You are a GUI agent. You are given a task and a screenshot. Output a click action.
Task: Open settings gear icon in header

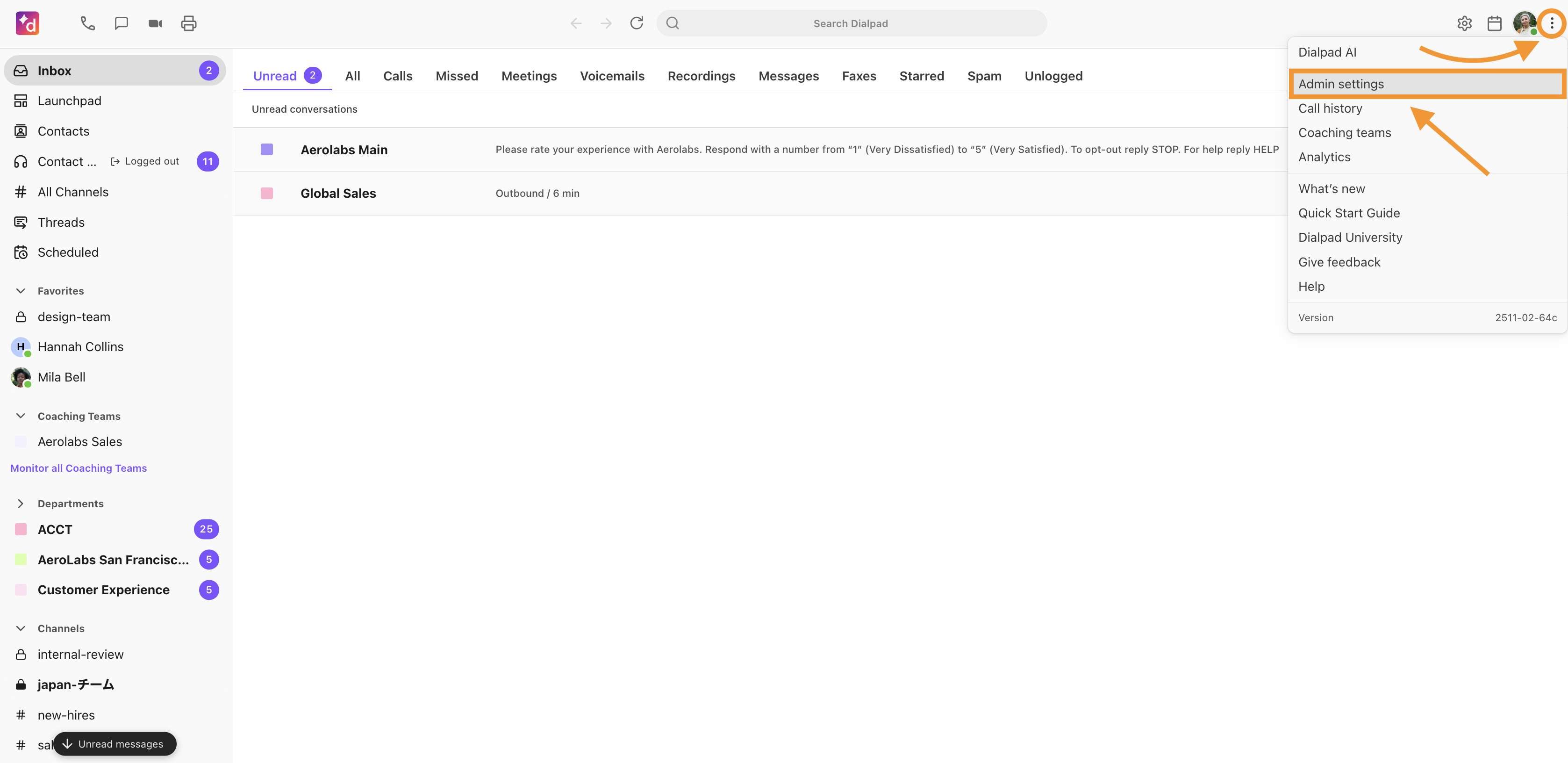(1465, 23)
